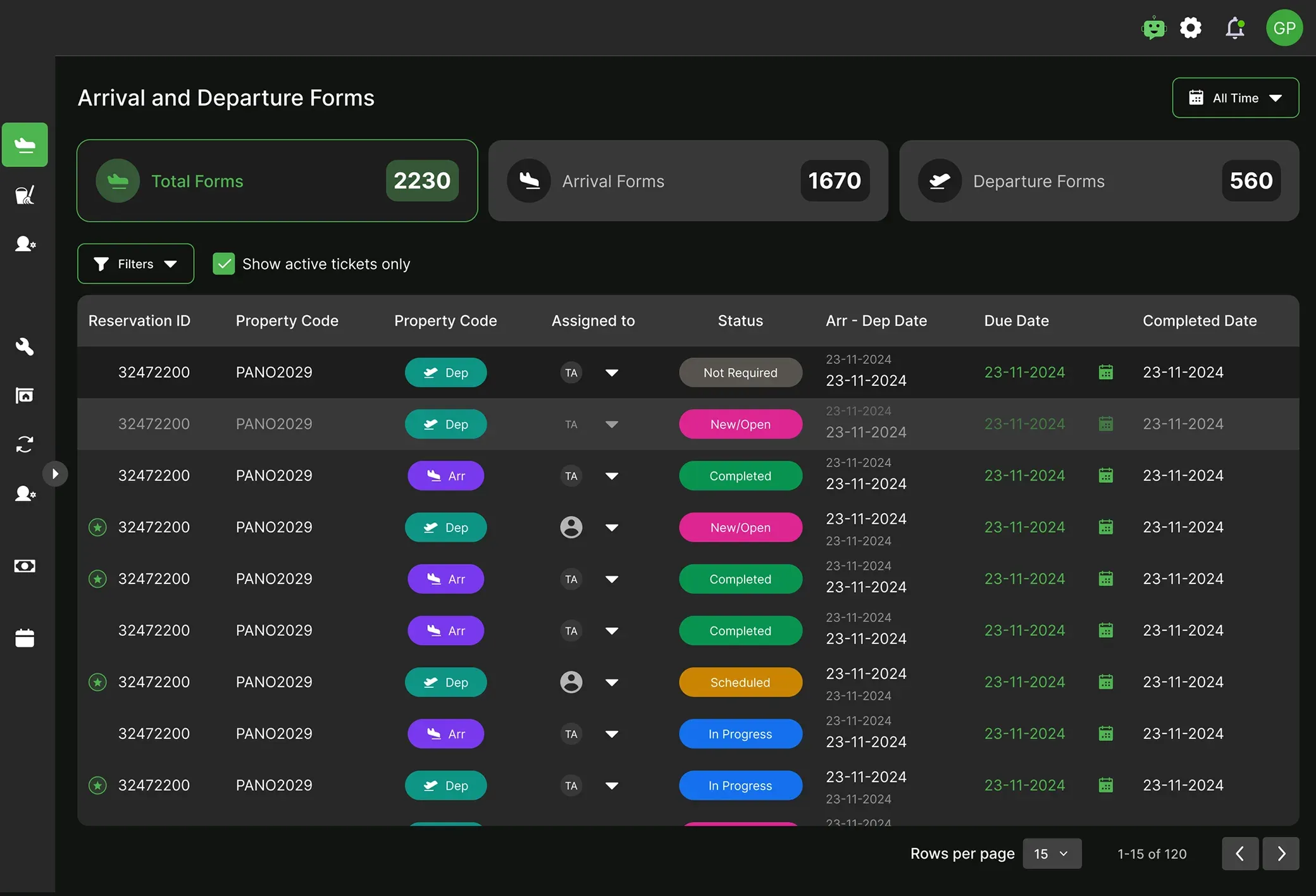Sort by Status column header
This screenshot has width=1316, height=896.
(740, 321)
